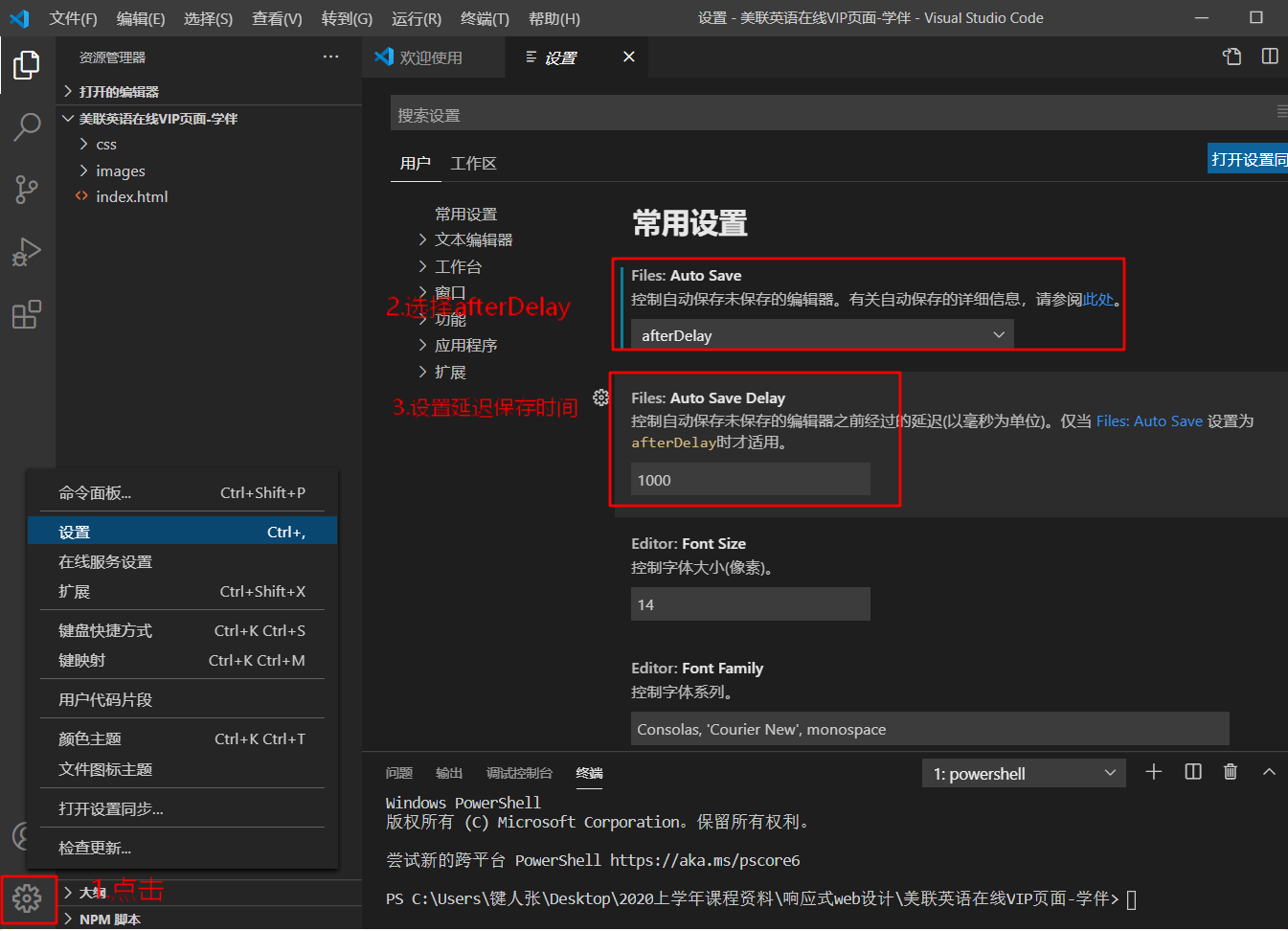Switch to the 工作区 settings tab
Screen dimensions: 1288x931
[473, 163]
